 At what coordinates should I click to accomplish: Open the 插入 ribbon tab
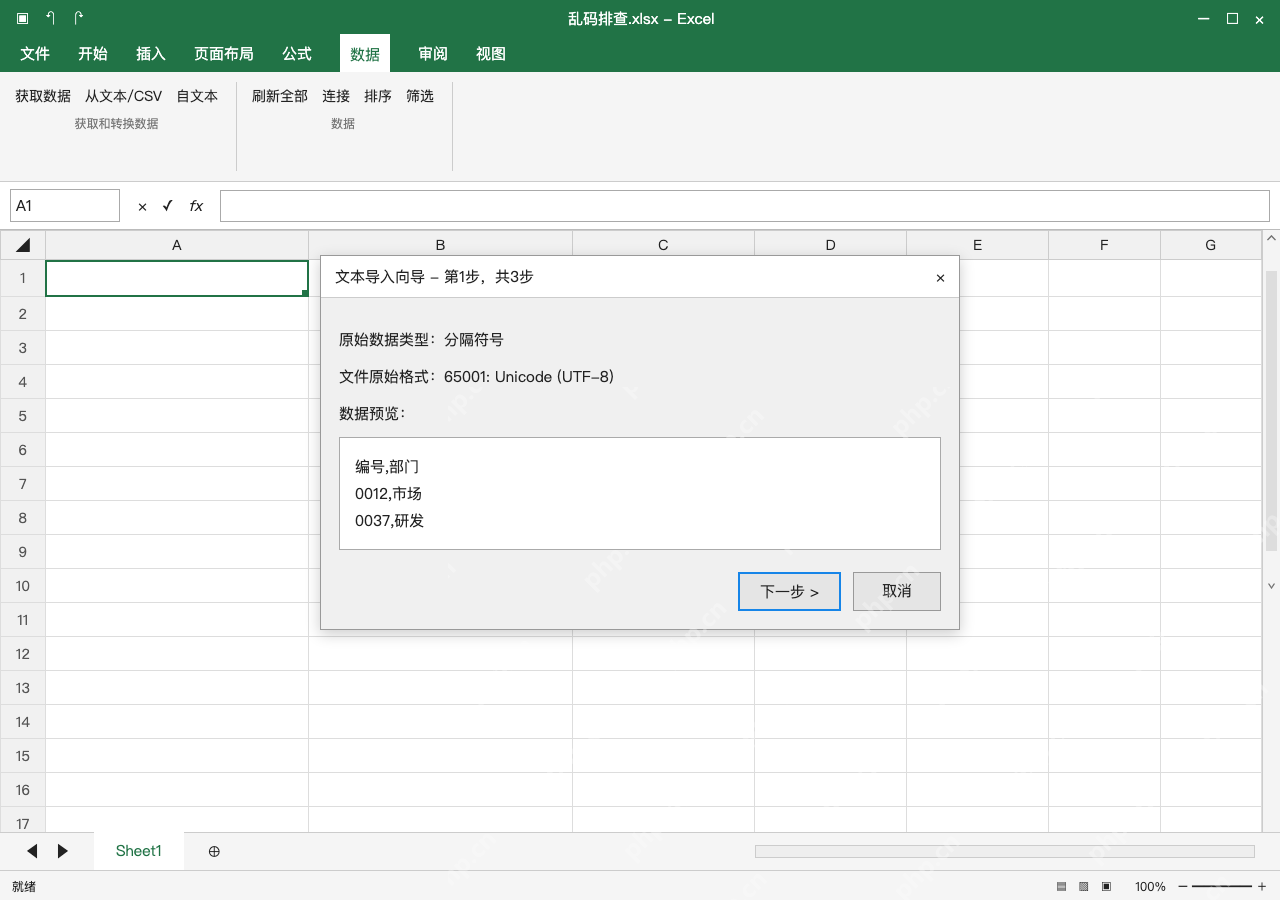point(151,54)
